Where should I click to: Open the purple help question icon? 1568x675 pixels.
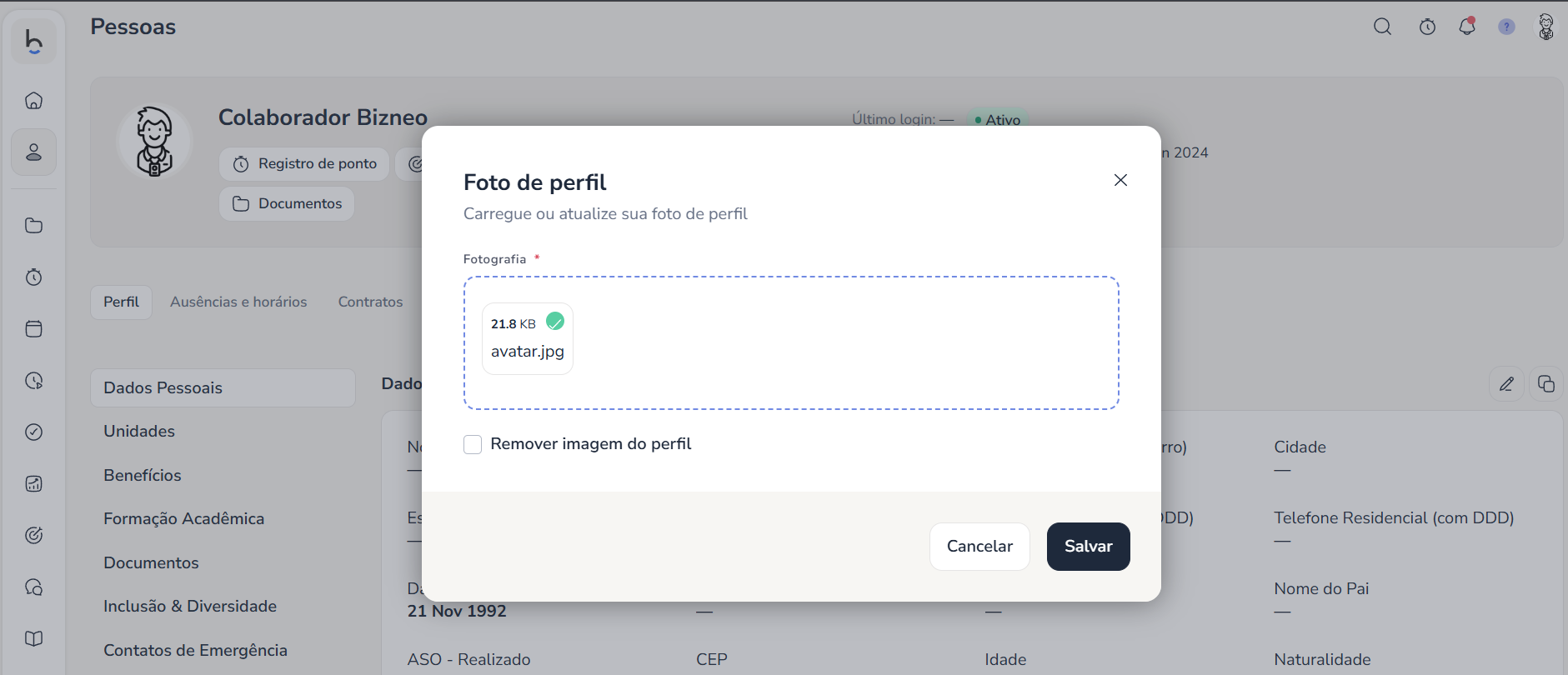tap(1506, 27)
